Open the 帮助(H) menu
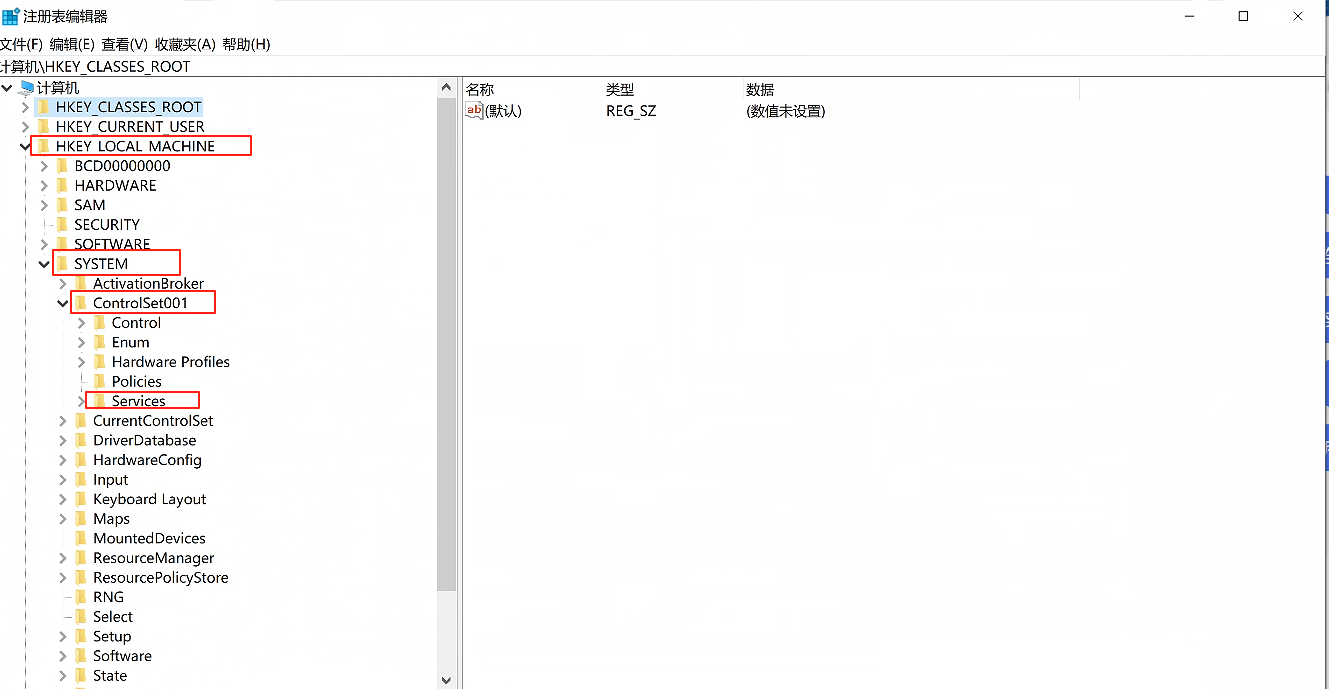The width and height of the screenshot is (1329, 689). [x=246, y=44]
